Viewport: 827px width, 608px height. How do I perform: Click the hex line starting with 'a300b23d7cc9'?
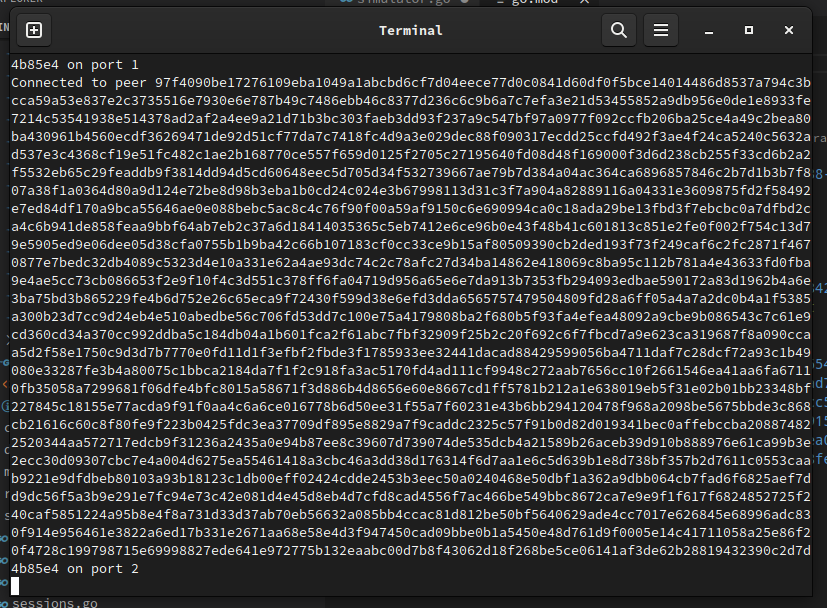click(411, 317)
